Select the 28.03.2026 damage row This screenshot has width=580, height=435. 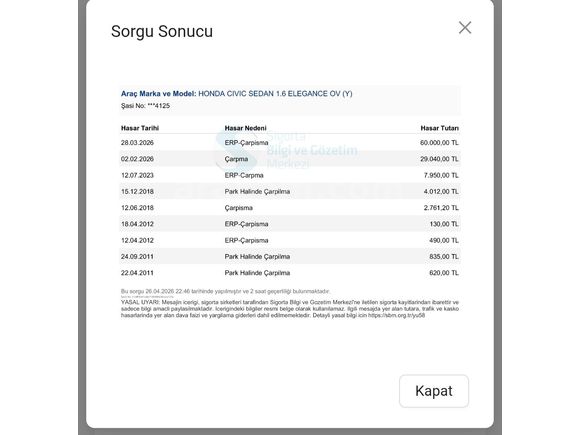tap(290, 143)
